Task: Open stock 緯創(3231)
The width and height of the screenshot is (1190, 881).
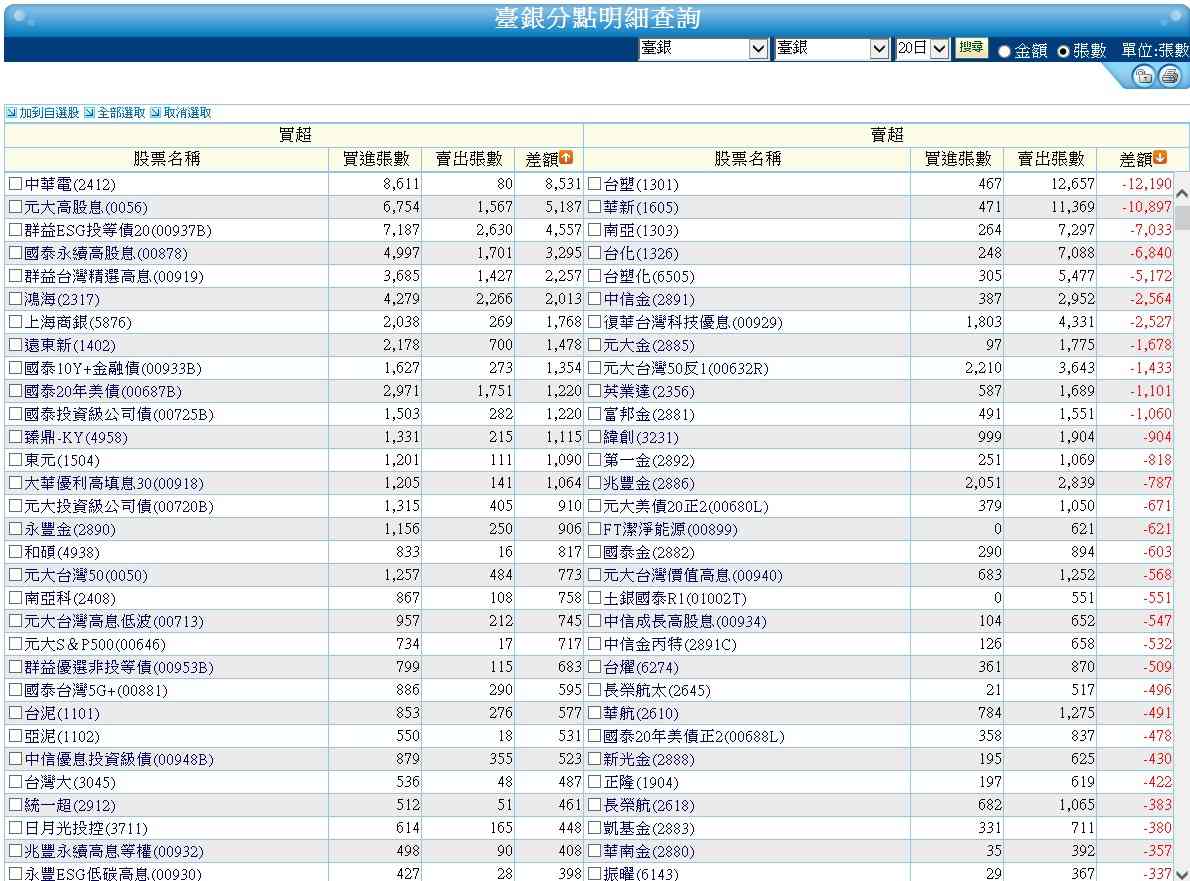Action: tap(641, 437)
